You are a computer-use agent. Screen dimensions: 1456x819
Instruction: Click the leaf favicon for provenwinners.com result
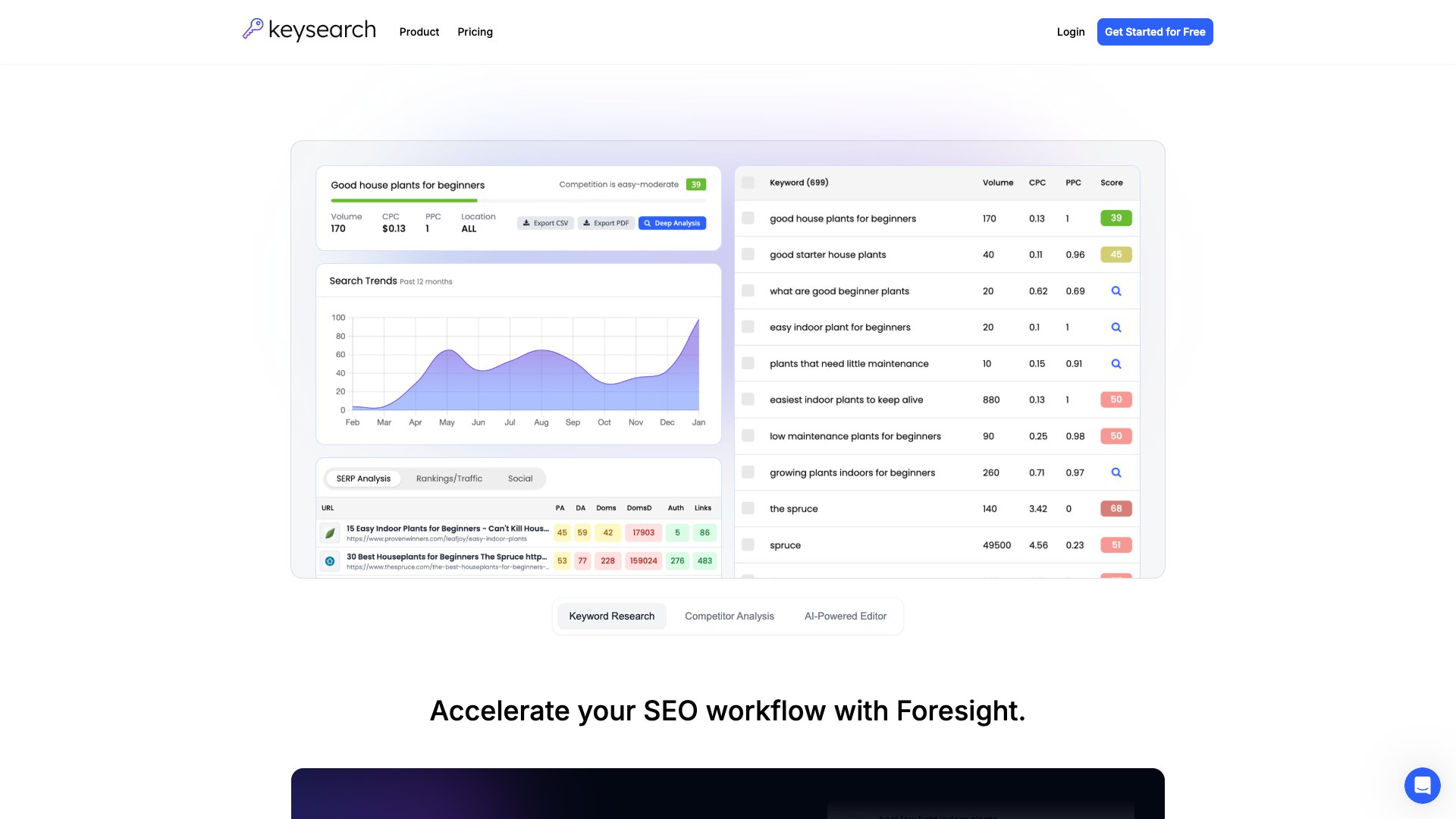331,533
